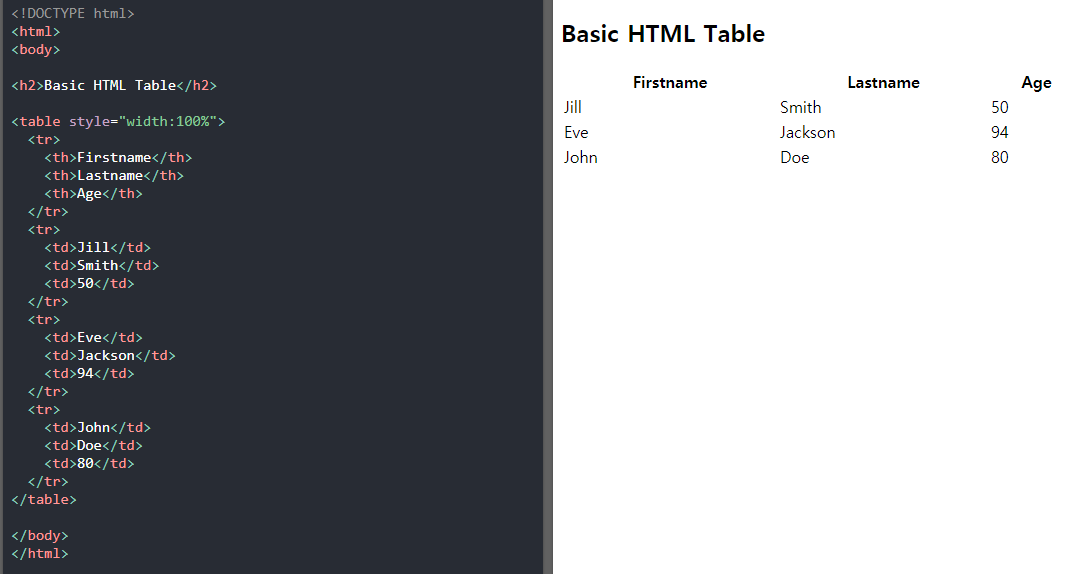
Task: Click the th Lastname code line
Action: 114,176
